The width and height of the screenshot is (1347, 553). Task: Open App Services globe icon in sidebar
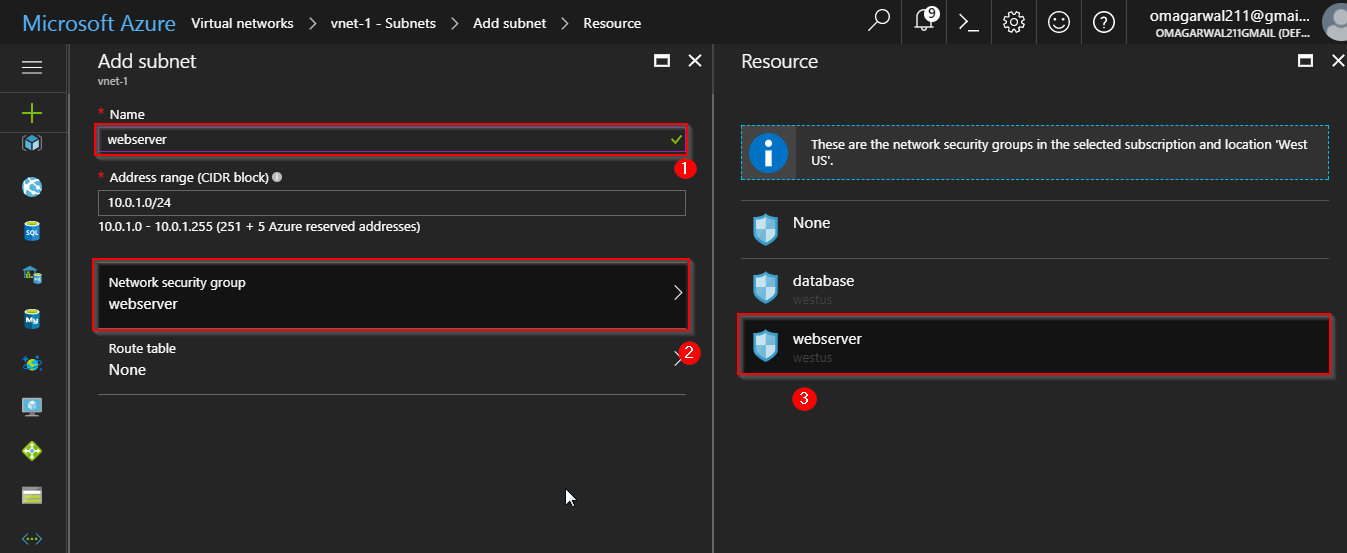(x=32, y=187)
